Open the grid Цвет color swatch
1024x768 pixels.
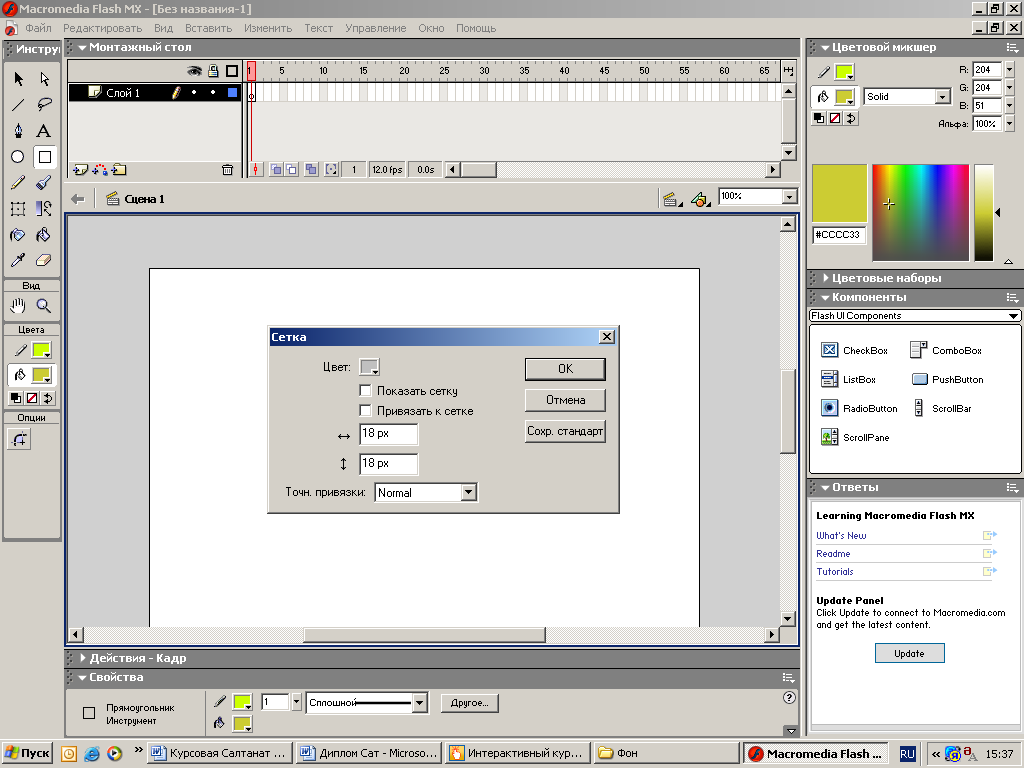click(x=369, y=367)
